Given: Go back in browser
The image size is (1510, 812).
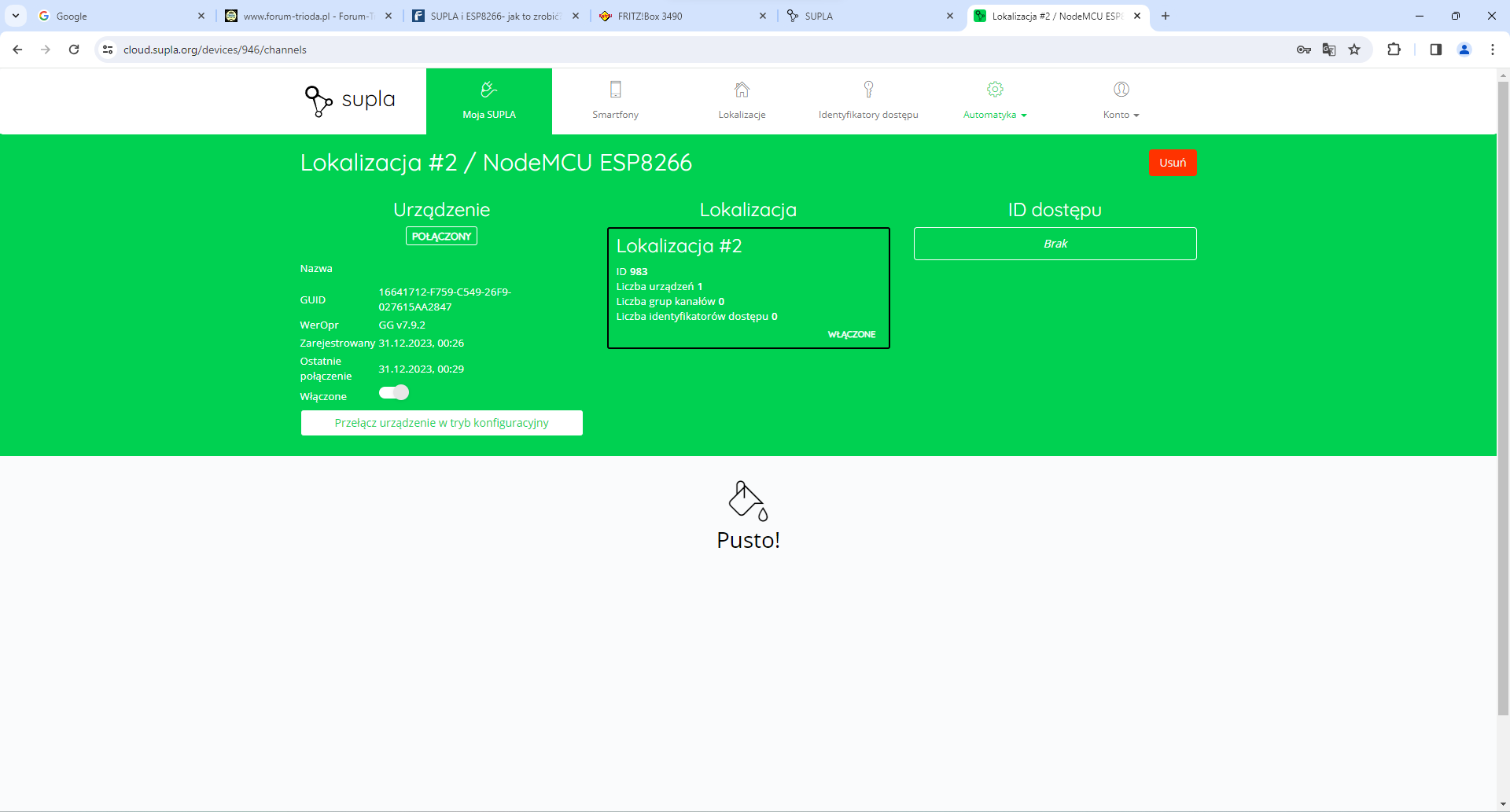Looking at the screenshot, I should 17,50.
